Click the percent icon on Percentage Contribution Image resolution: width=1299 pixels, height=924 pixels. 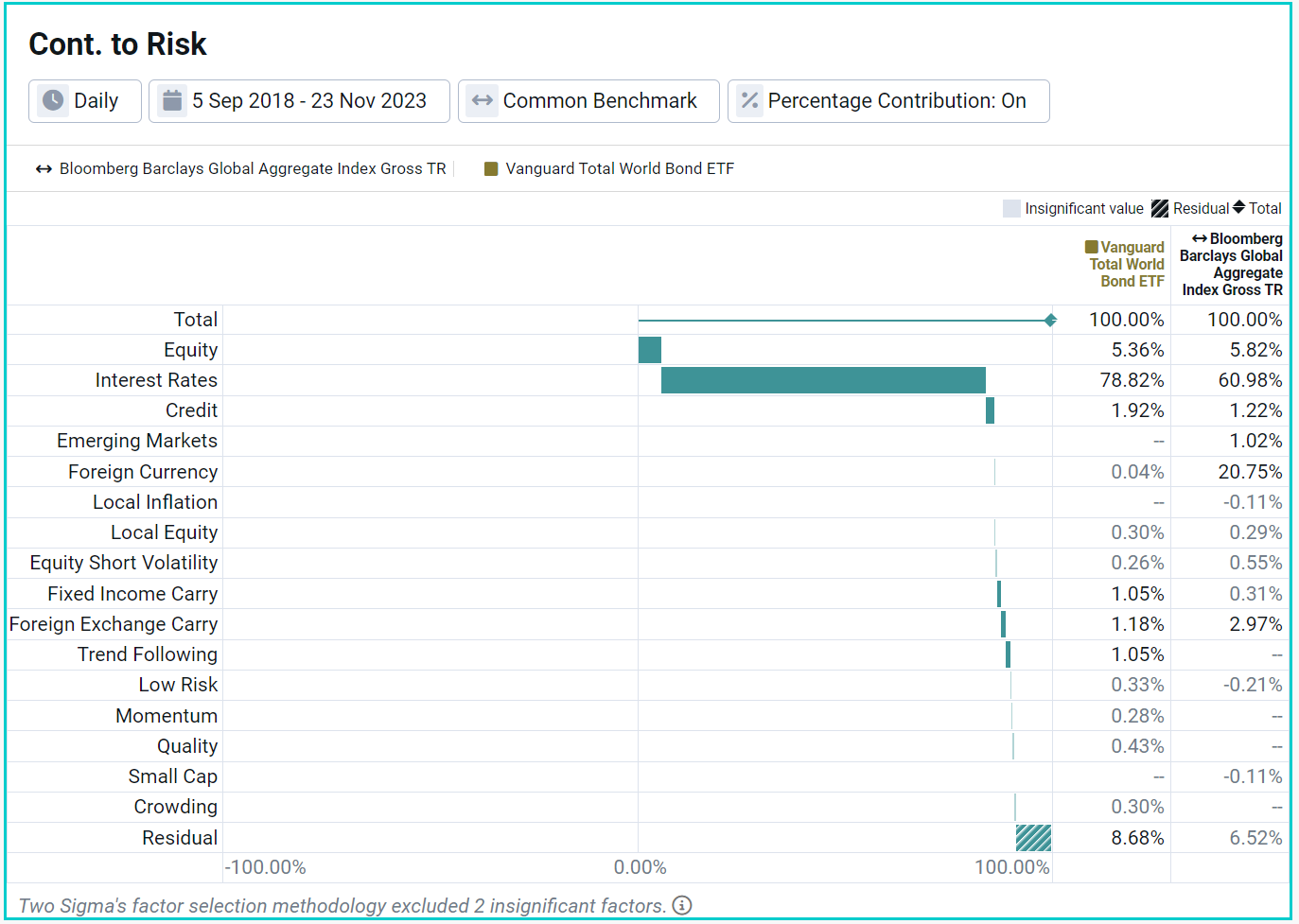pyautogui.click(x=749, y=100)
